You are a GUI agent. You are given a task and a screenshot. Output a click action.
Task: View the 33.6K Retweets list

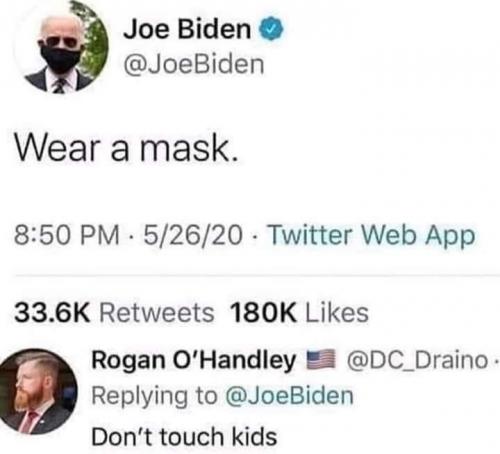pos(114,313)
